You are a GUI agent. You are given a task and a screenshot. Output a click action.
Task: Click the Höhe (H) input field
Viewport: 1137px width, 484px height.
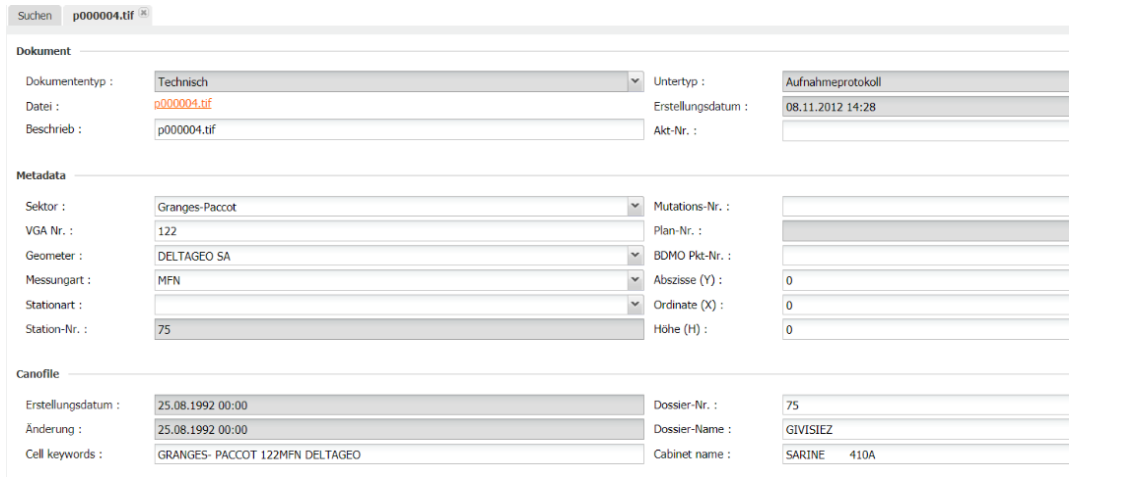925,329
